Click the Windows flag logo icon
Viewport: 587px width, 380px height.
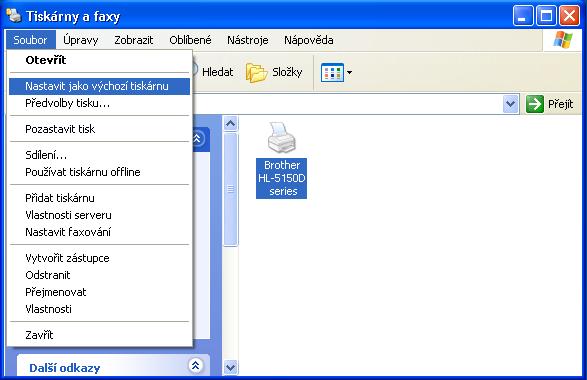click(563, 40)
